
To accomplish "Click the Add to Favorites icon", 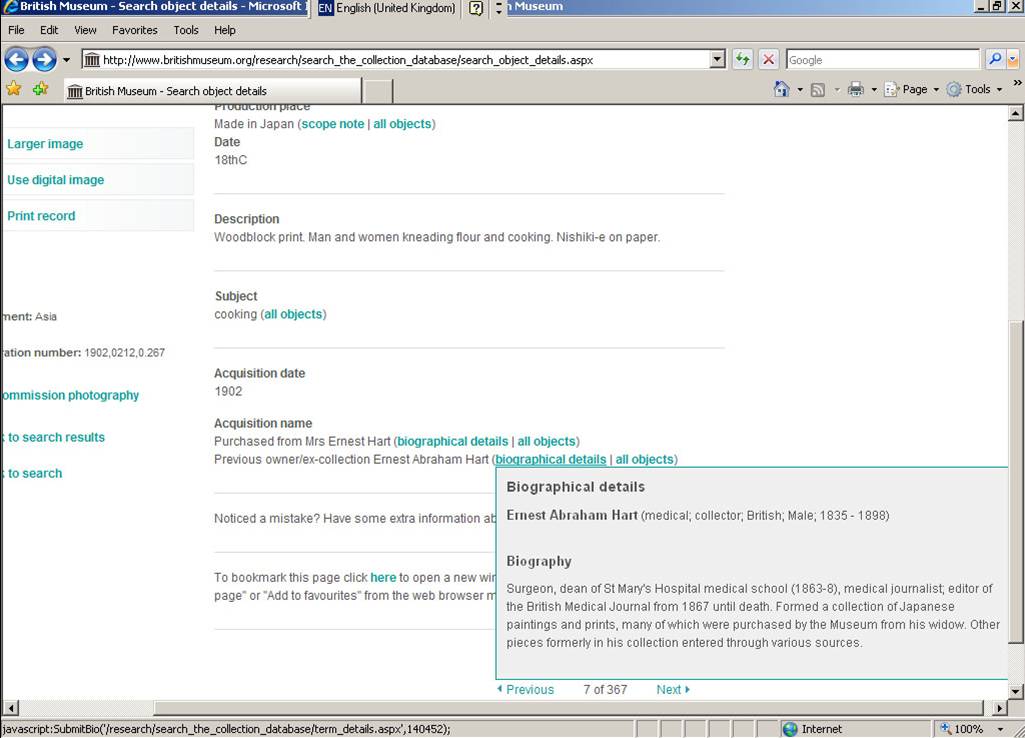I will tap(40, 90).
